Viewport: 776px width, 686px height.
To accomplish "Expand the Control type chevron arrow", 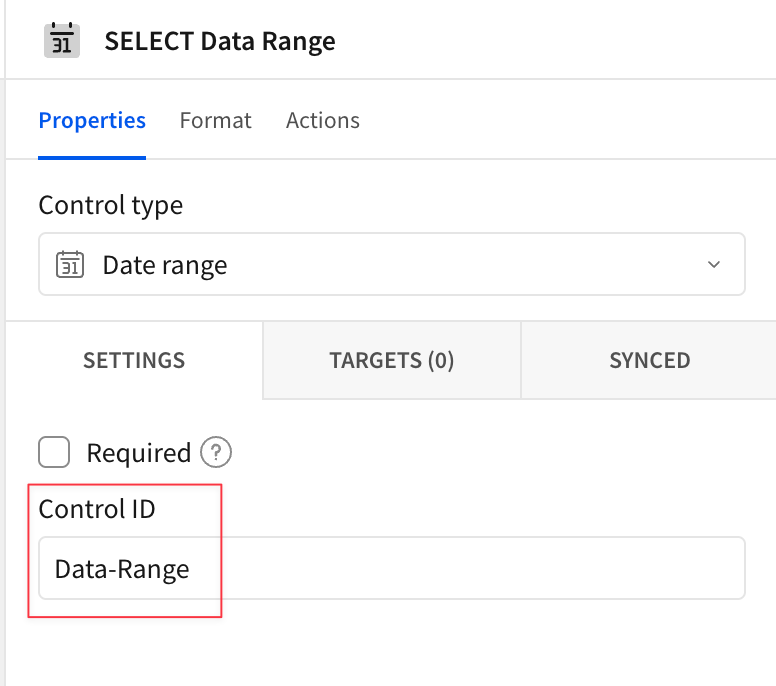I will click(714, 265).
